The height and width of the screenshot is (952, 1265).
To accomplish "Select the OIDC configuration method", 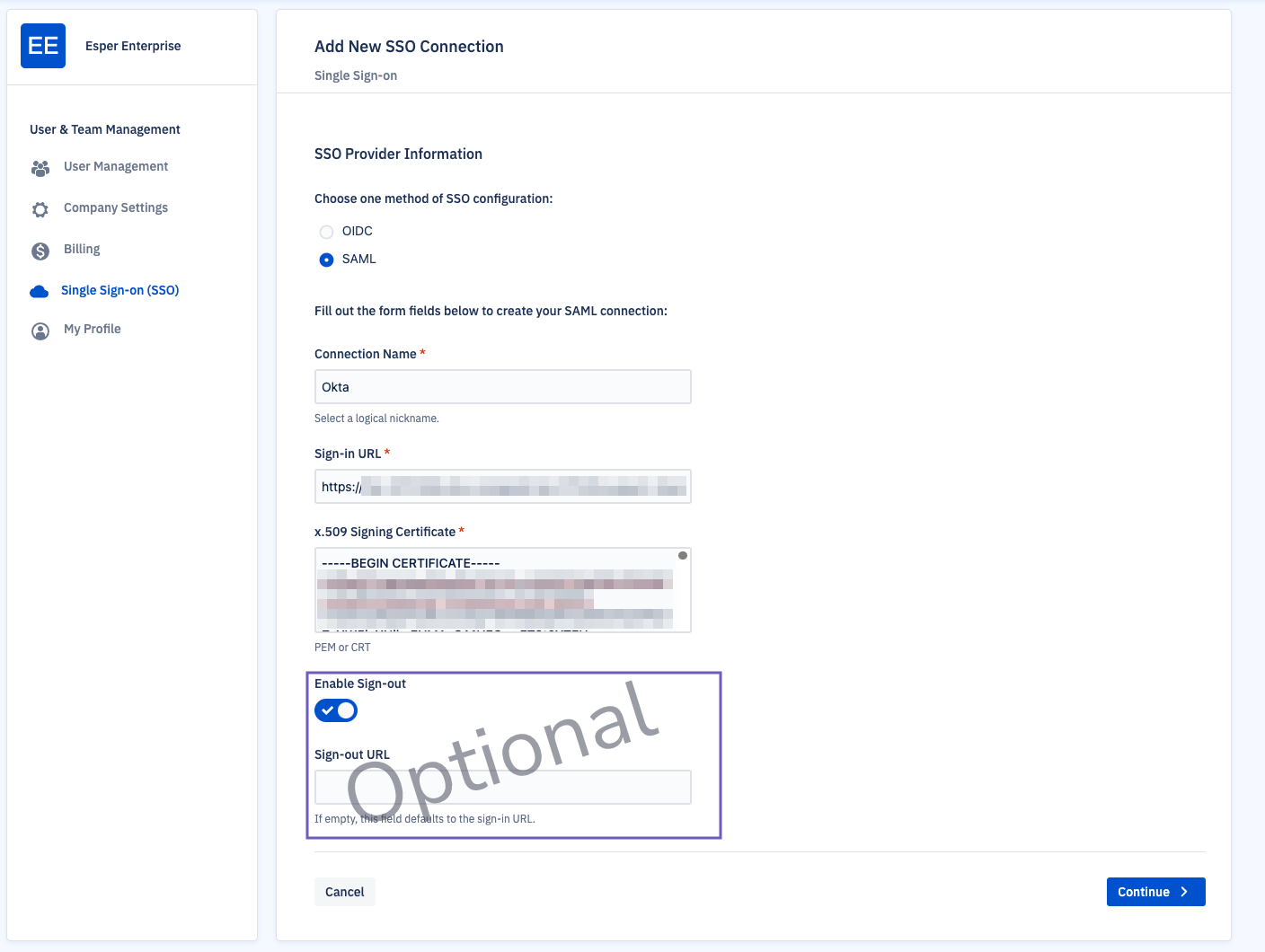I will tap(326, 232).
